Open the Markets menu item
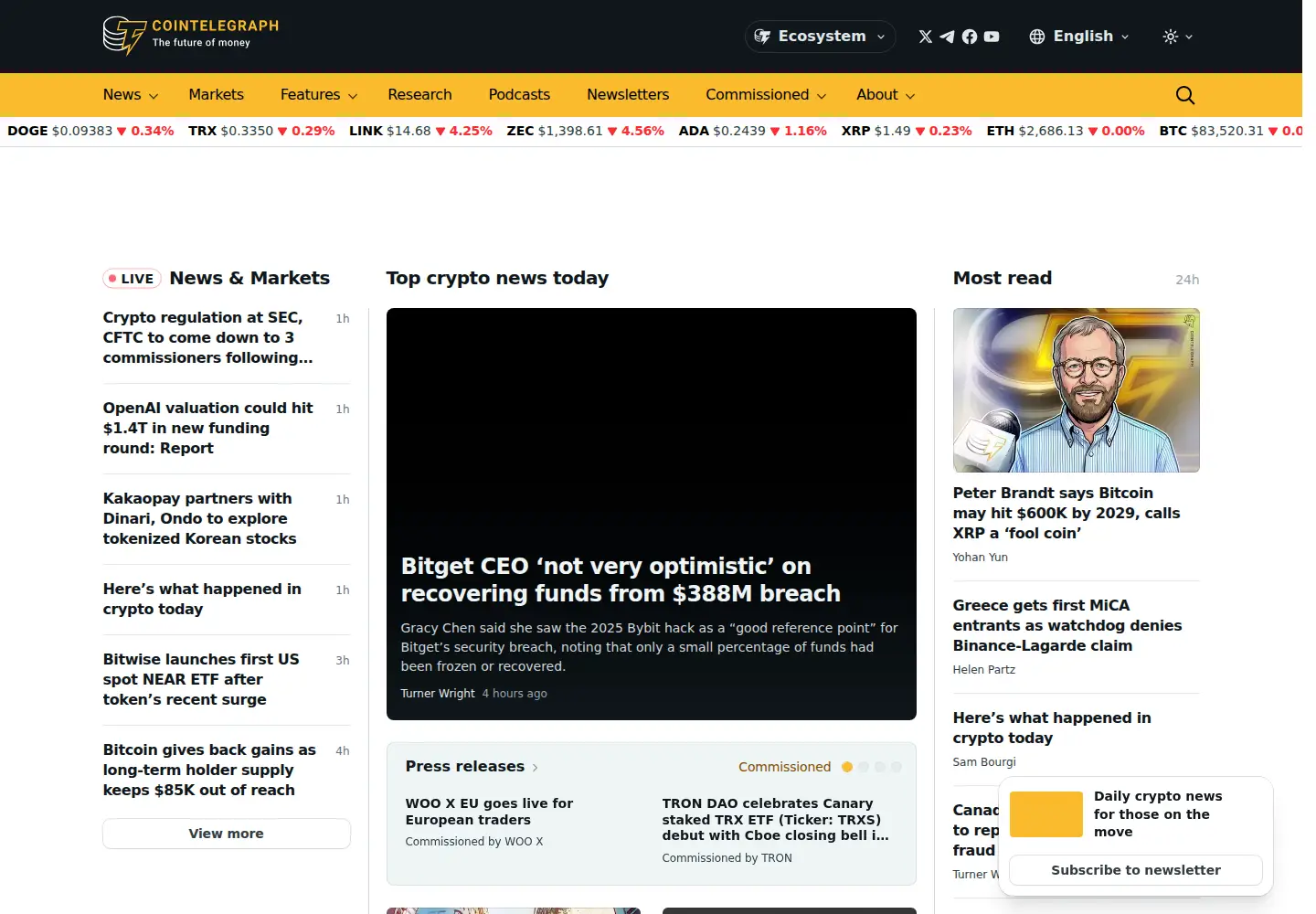This screenshot has width=1316, height=914. (216, 95)
